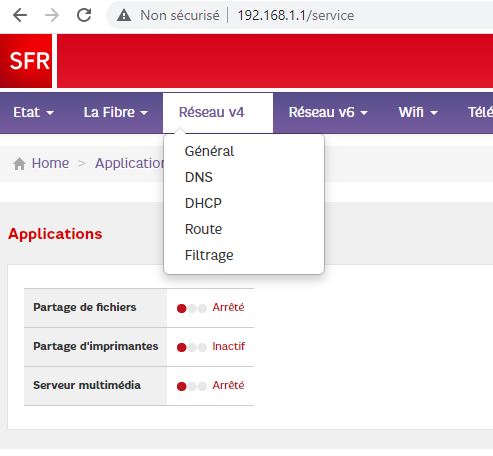Collapse the Réseau v4 menu
The width and height of the screenshot is (493, 456).
point(218,113)
